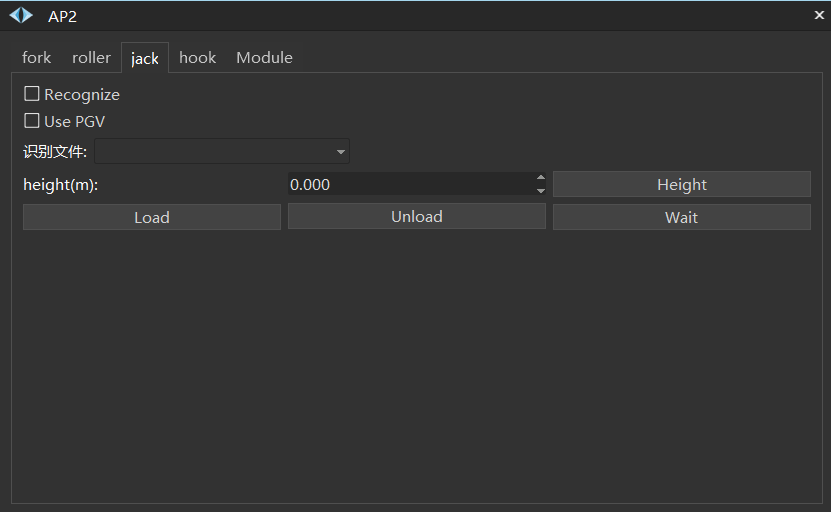Toggle the Use PGV checkbox
Image resolution: width=831 pixels, height=512 pixels.
tap(32, 121)
